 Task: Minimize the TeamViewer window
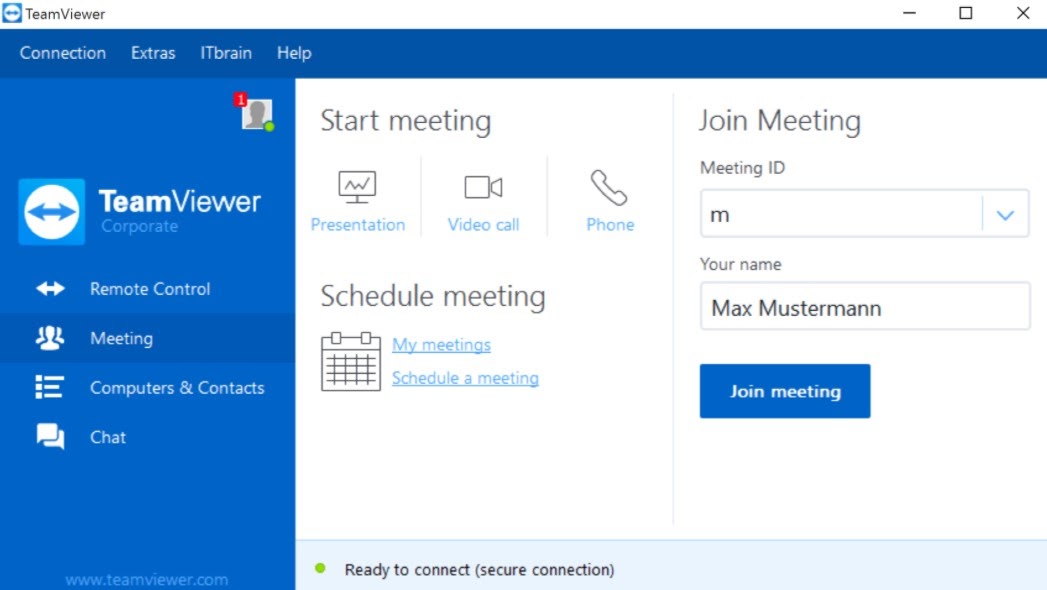click(909, 13)
